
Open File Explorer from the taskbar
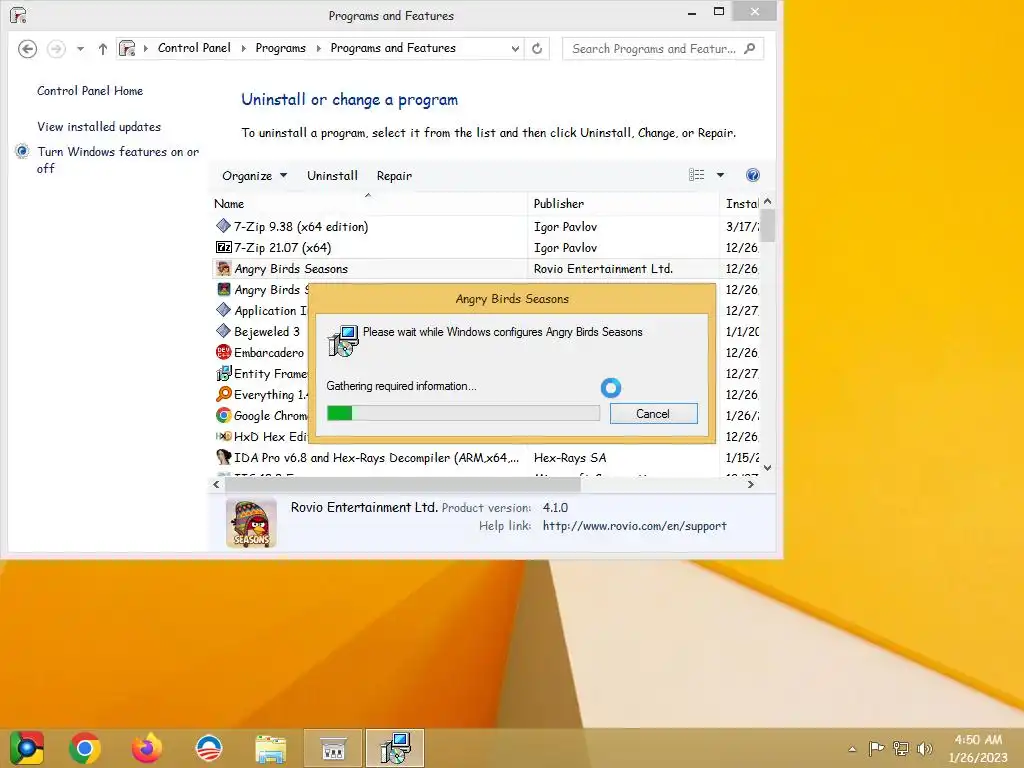coord(270,748)
